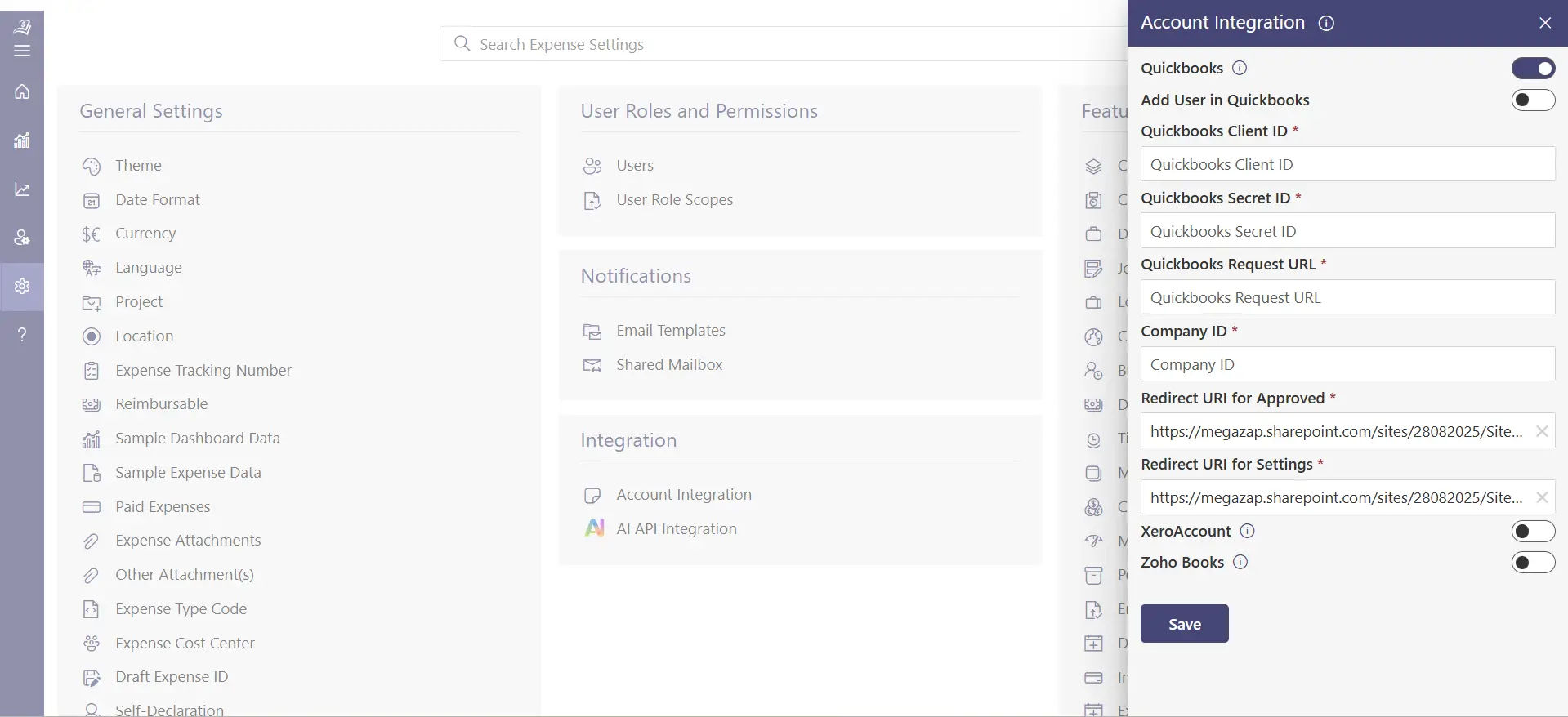Open Expense Tracking Number settings
The width and height of the screenshot is (1568, 717).
point(203,370)
